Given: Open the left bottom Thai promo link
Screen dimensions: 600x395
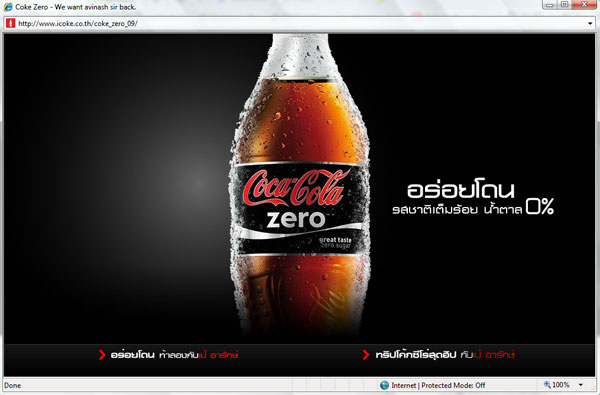Looking at the screenshot, I should click(x=174, y=355).
